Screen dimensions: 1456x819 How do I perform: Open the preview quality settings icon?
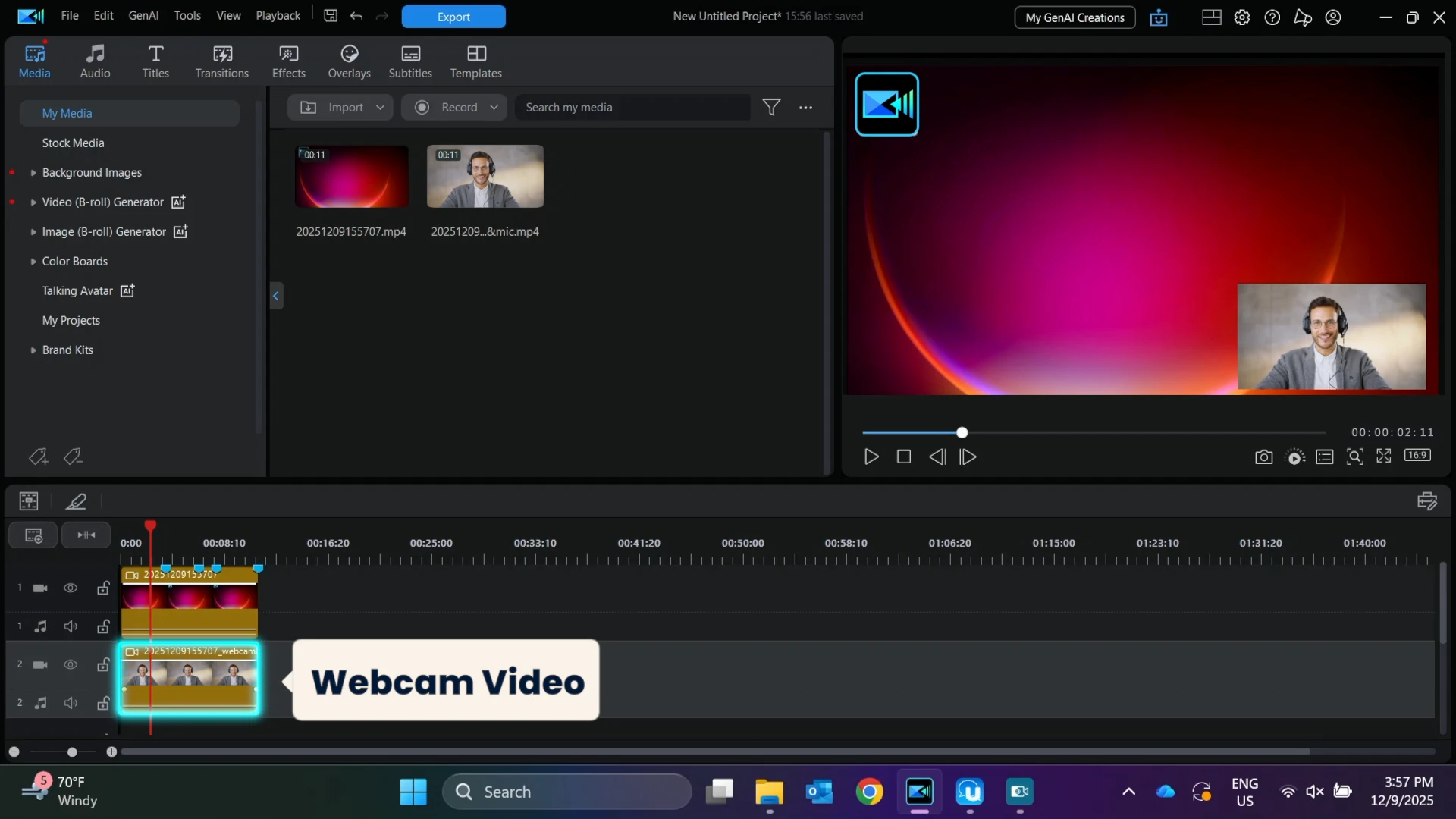(1295, 457)
